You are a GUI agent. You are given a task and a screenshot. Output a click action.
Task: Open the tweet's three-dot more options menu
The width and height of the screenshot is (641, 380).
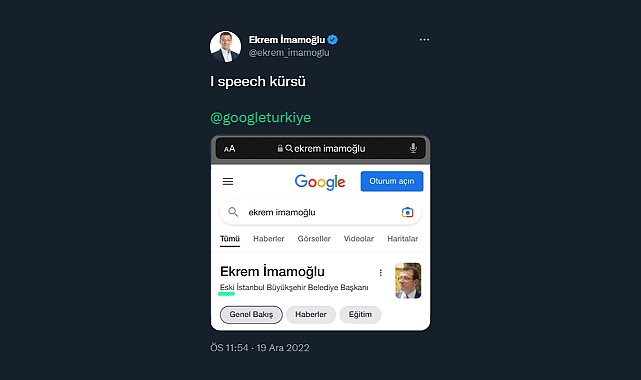(x=424, y=40)
